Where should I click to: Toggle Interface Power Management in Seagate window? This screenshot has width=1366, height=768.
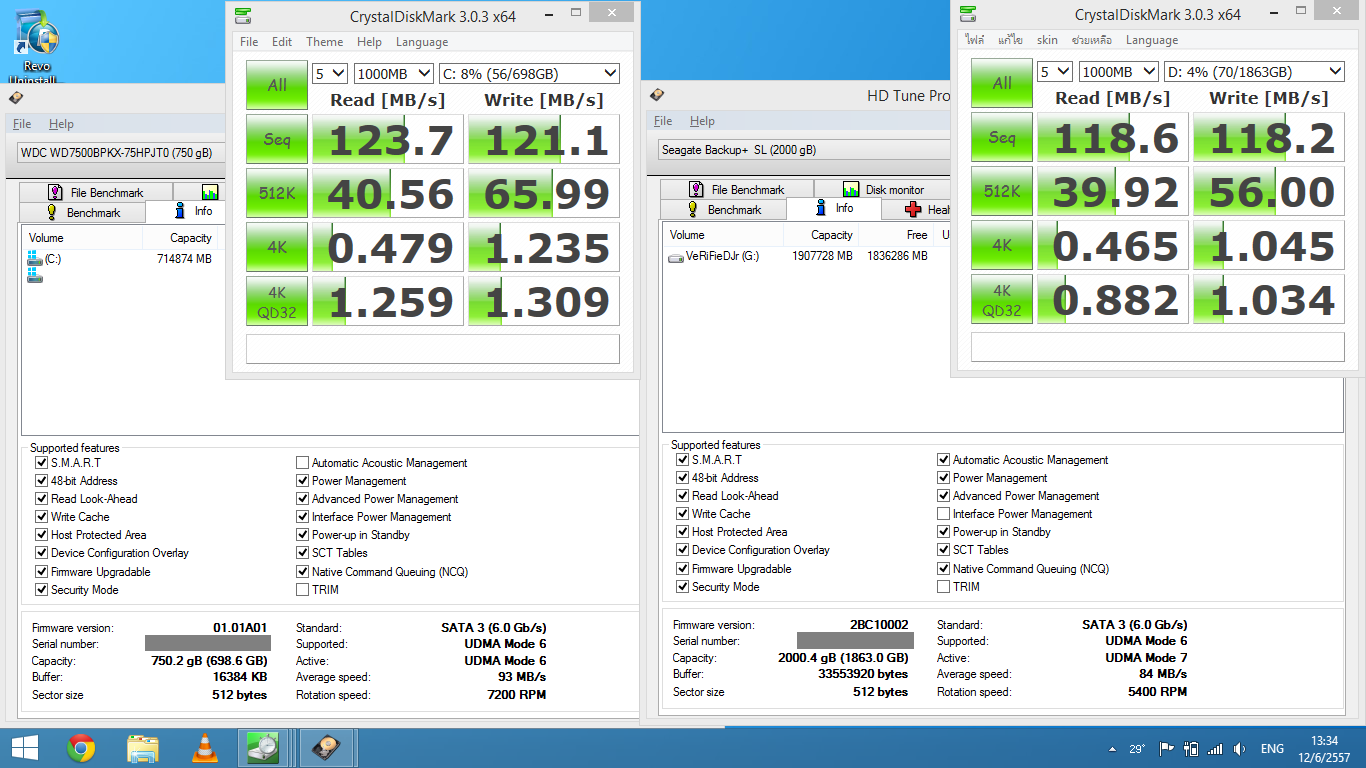[943, 514]
